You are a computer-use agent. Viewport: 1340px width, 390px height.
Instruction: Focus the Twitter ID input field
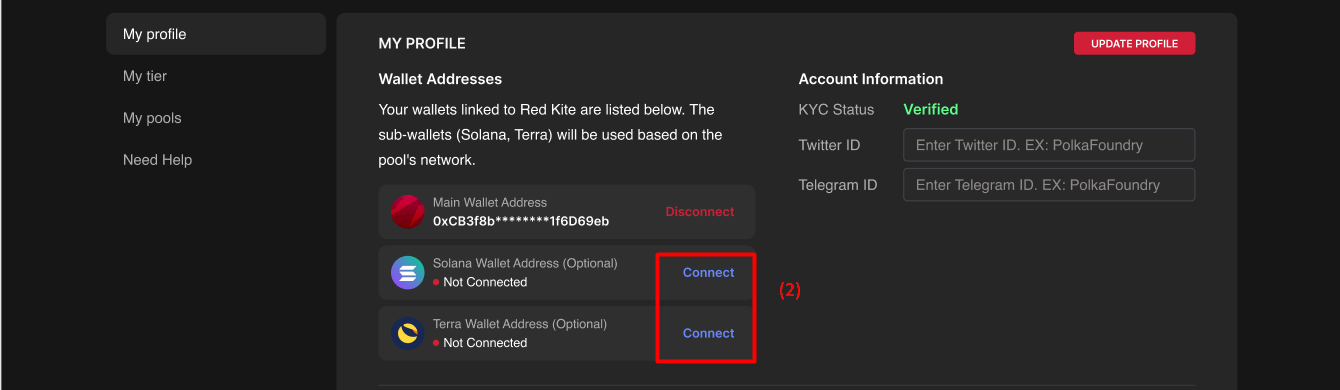coord(1049,145)
